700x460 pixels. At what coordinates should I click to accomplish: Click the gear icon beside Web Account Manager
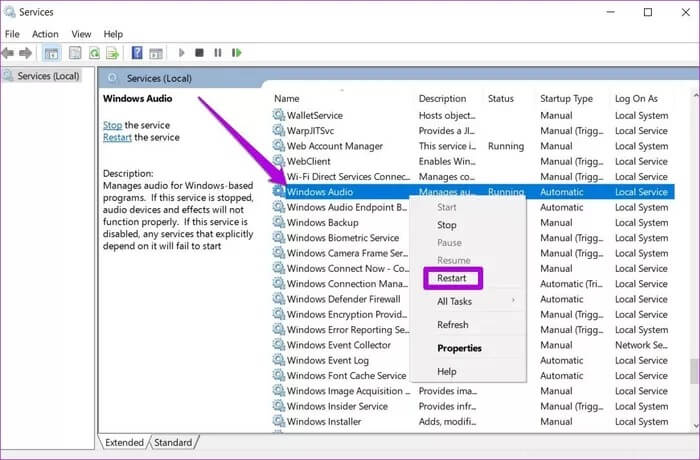[279, 146]
